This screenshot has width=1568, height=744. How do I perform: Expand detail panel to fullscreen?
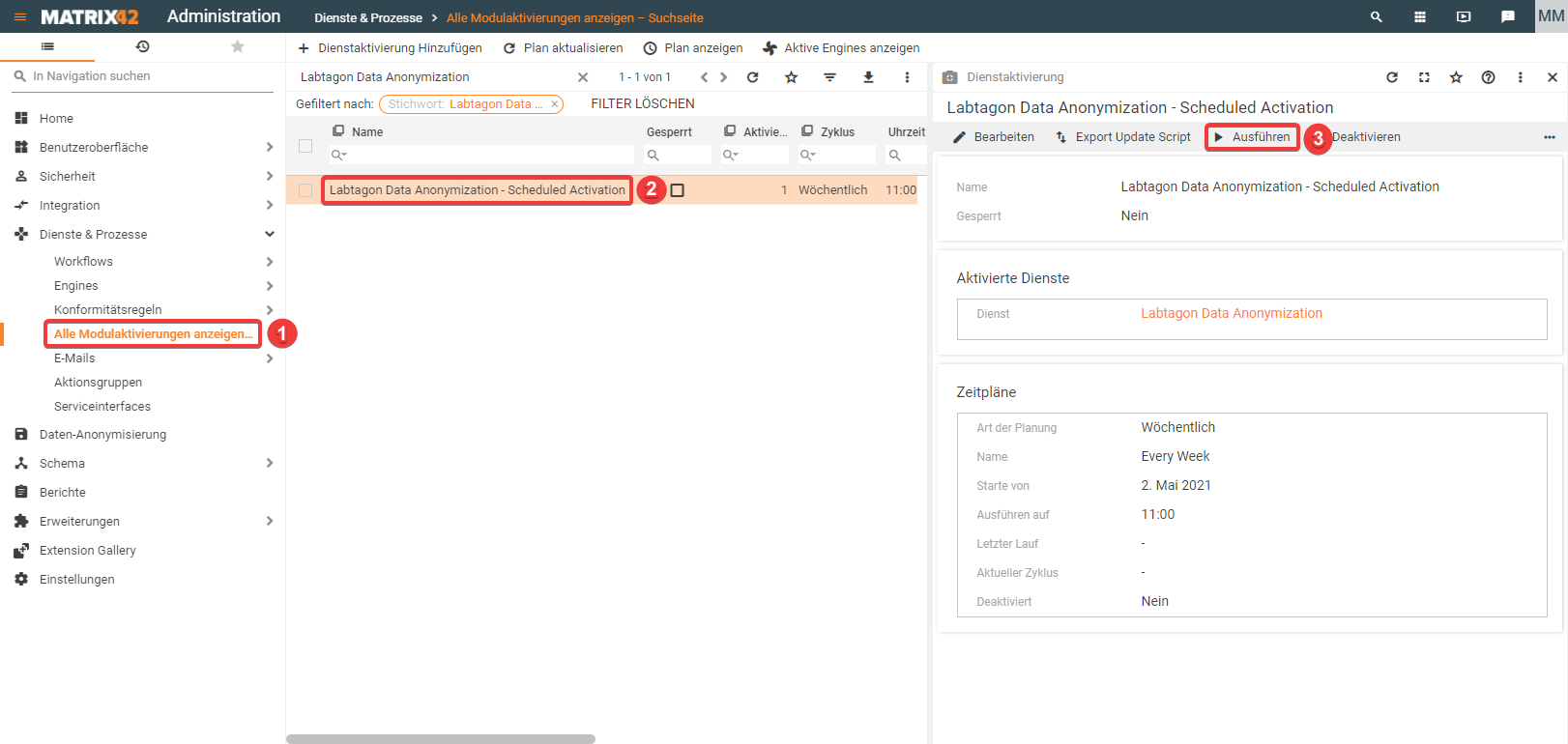[1424, 77]
